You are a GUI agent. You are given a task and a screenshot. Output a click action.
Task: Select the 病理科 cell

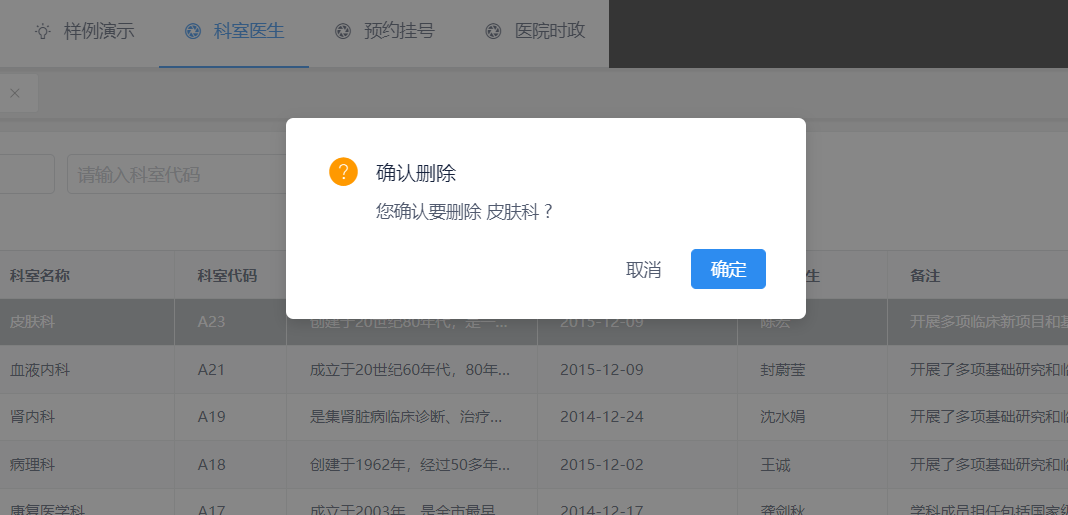tap(32, 465)
